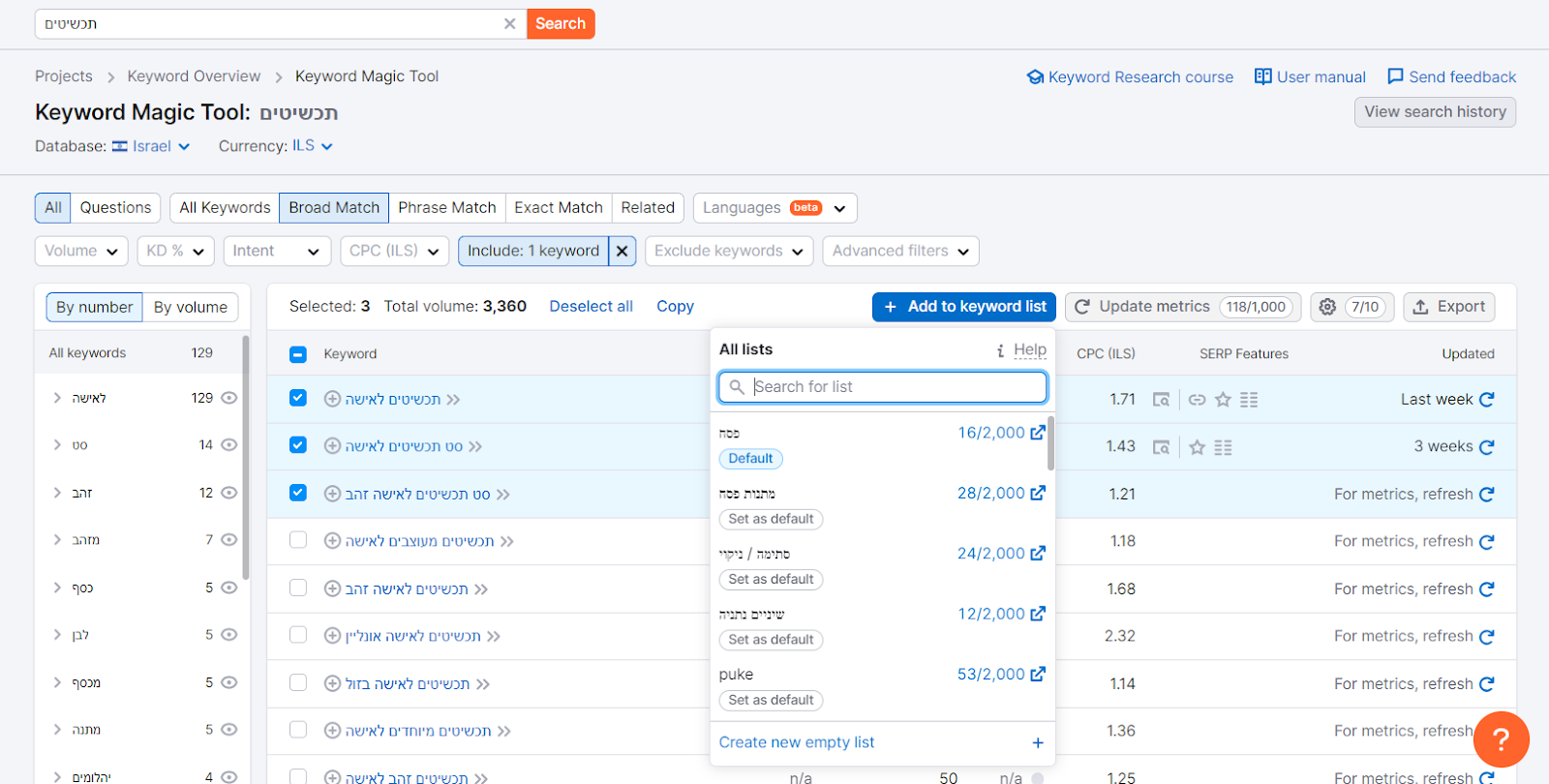Open the CPC (ILS) filter dropdown
This screenshot has height=784, width=1549.
coord(394,251)
